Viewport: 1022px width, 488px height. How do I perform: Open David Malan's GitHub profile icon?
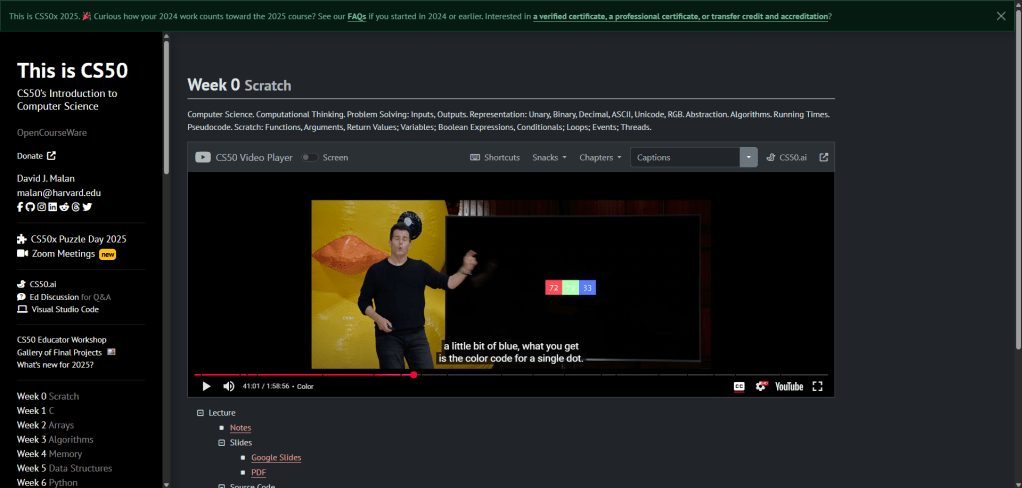pyautogui.click(x=30, y=207)
